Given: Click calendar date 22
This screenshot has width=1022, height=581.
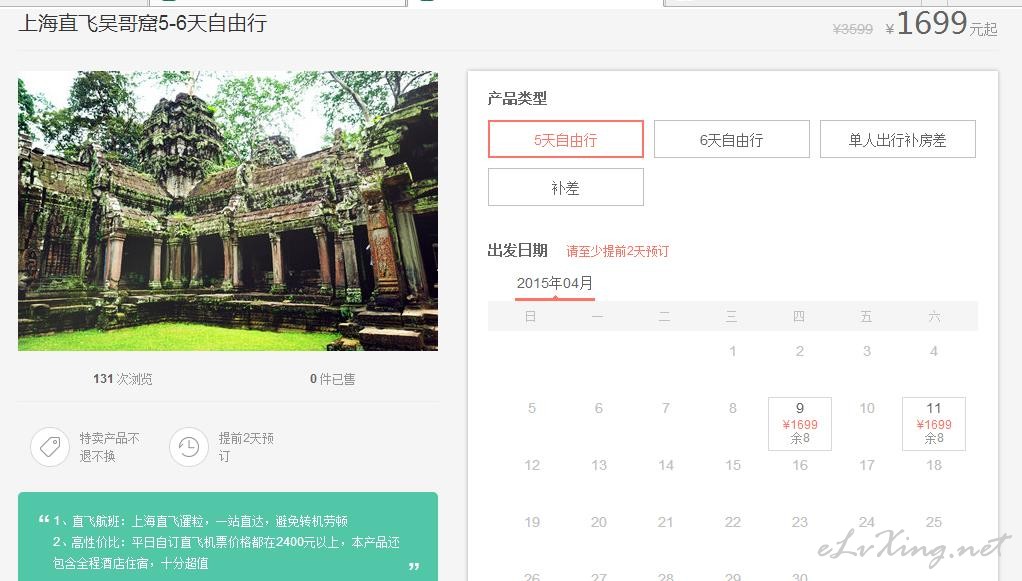Looking at the screenshot, I should coord(733,522).
